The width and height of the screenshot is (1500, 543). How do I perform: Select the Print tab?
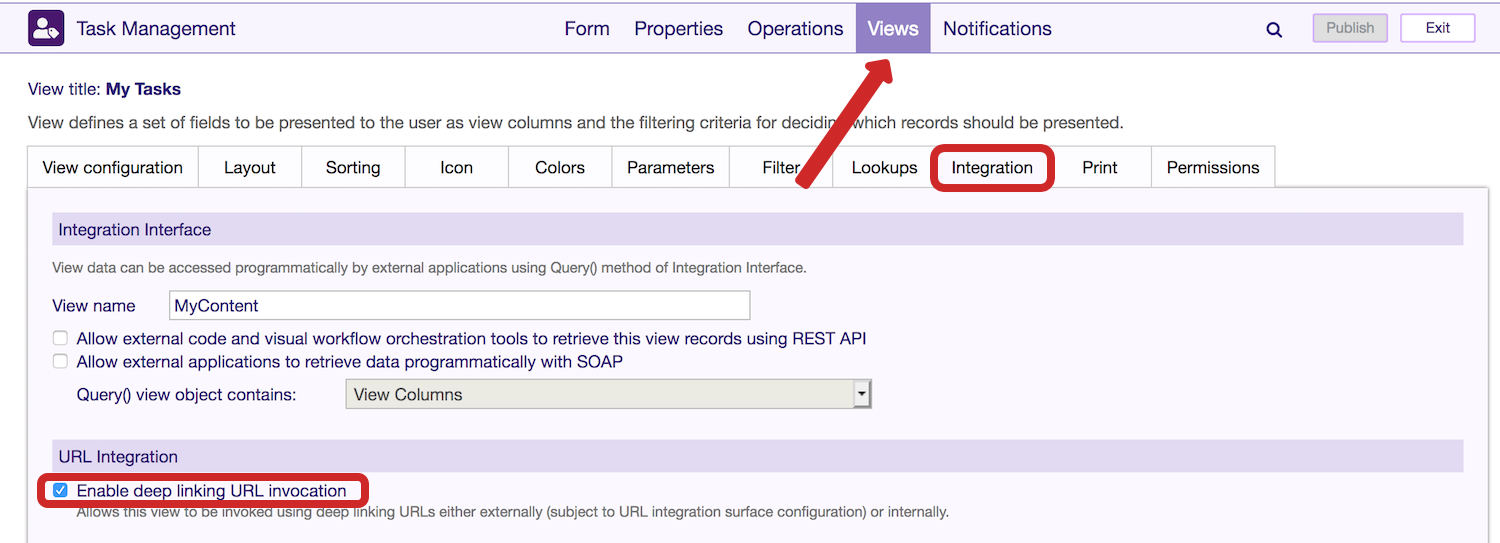coord(1100,167)
